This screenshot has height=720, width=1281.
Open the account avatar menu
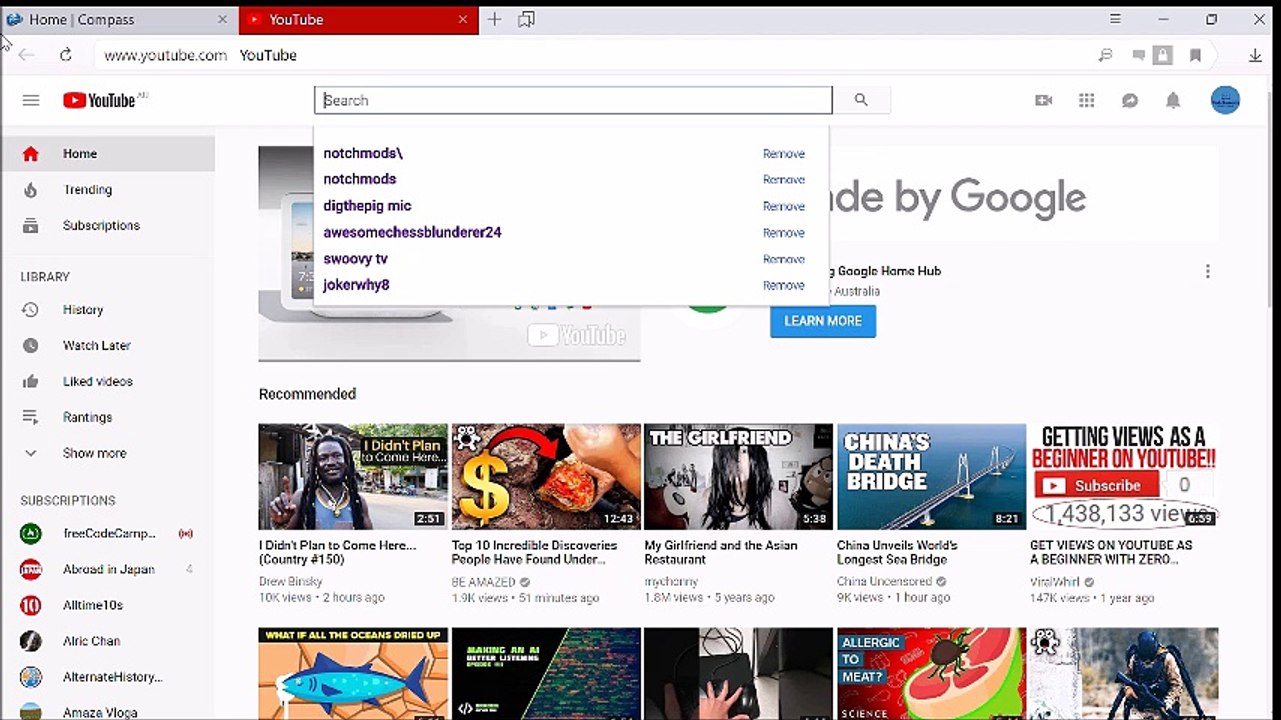pyautogui.click(x=1225, y=100)
